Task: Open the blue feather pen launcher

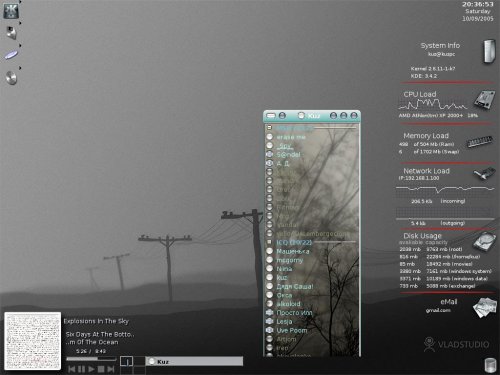Action: tap(11, 54)
